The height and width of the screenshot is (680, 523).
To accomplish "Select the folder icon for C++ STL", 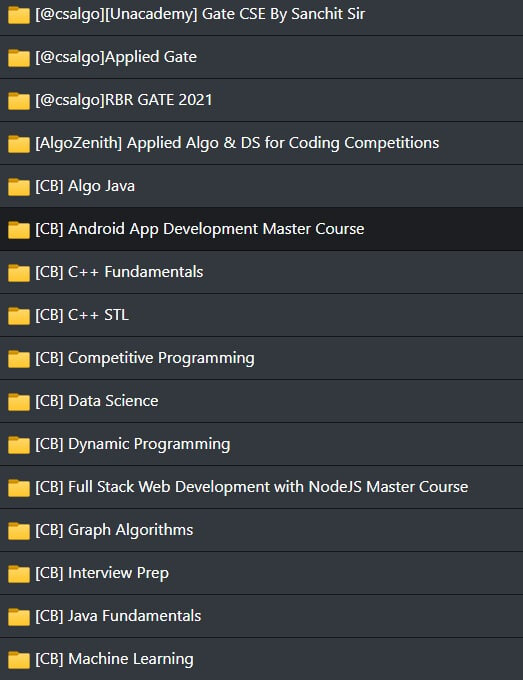I will 19,315.
